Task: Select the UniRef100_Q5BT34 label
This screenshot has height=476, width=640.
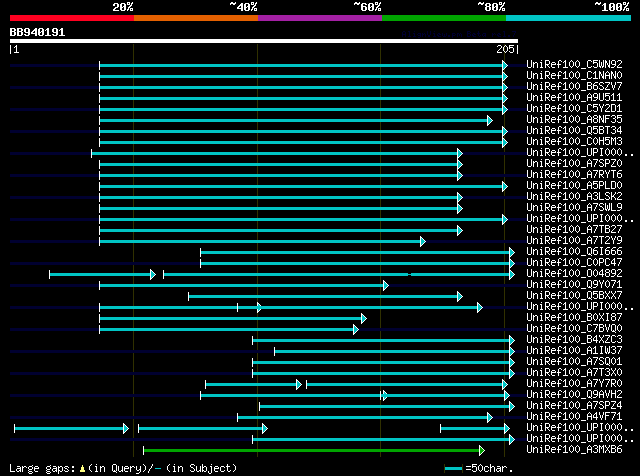Action: (574, 131)
